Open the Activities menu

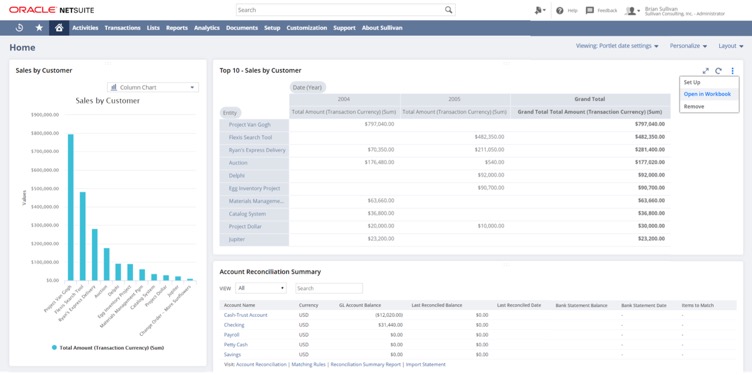coord(85,28)
